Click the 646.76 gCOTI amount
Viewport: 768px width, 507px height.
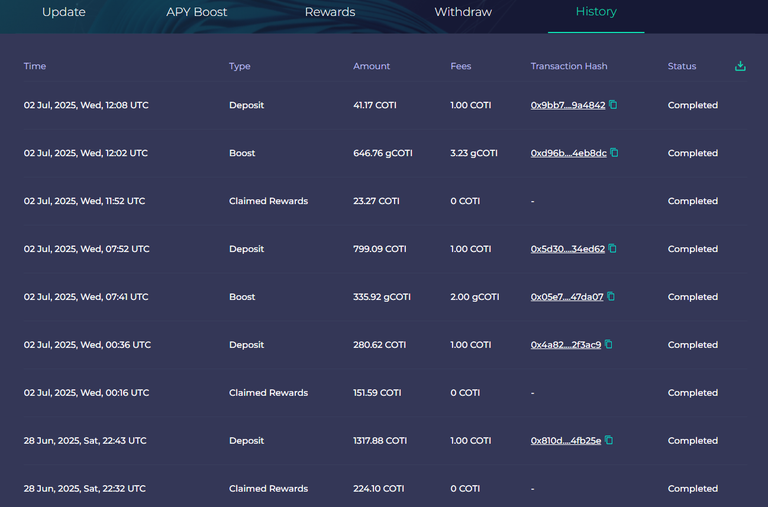(383, 153)
